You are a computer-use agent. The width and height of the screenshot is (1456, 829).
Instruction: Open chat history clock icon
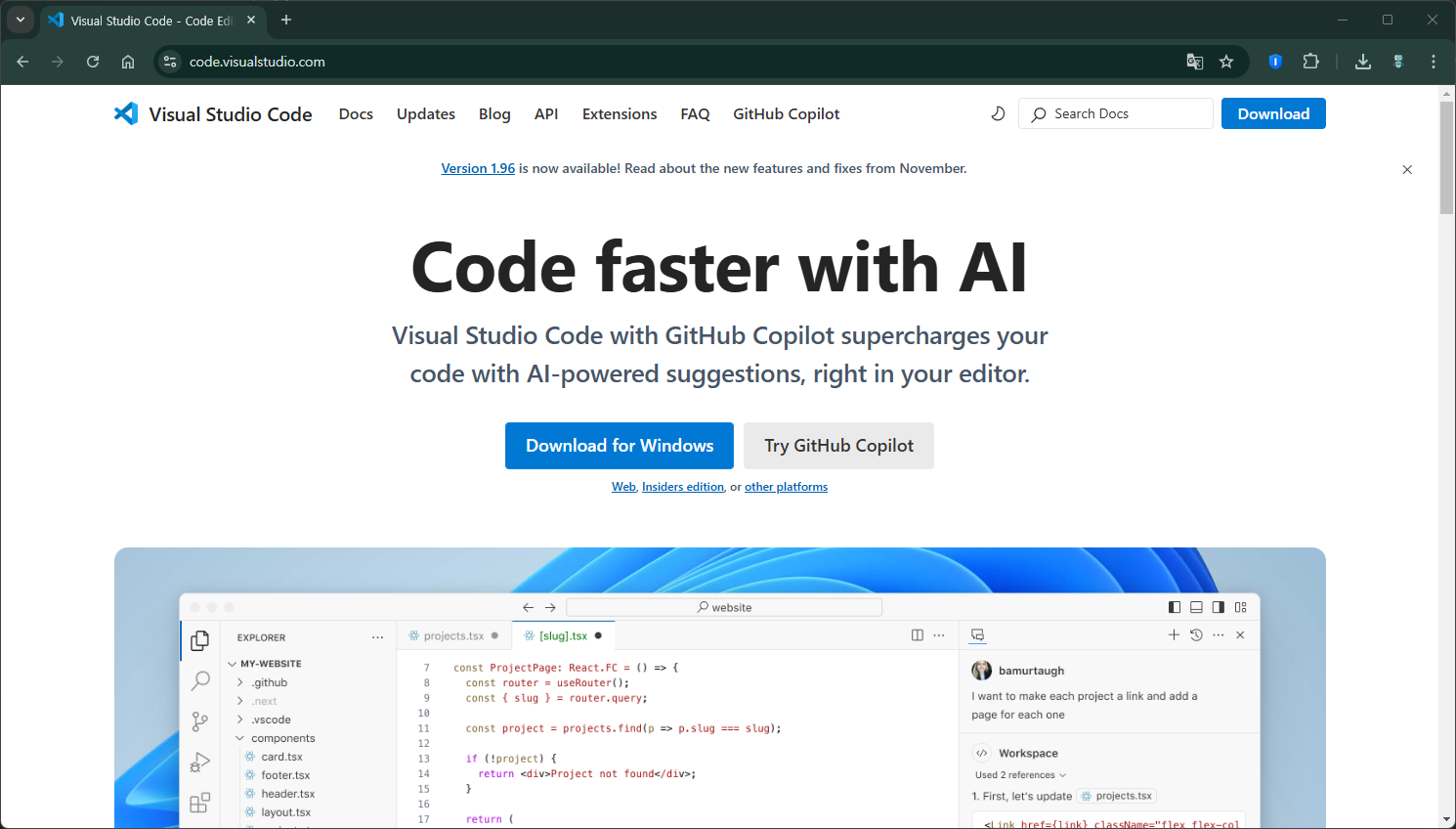pyautogui.click(x=1196, y=635)
